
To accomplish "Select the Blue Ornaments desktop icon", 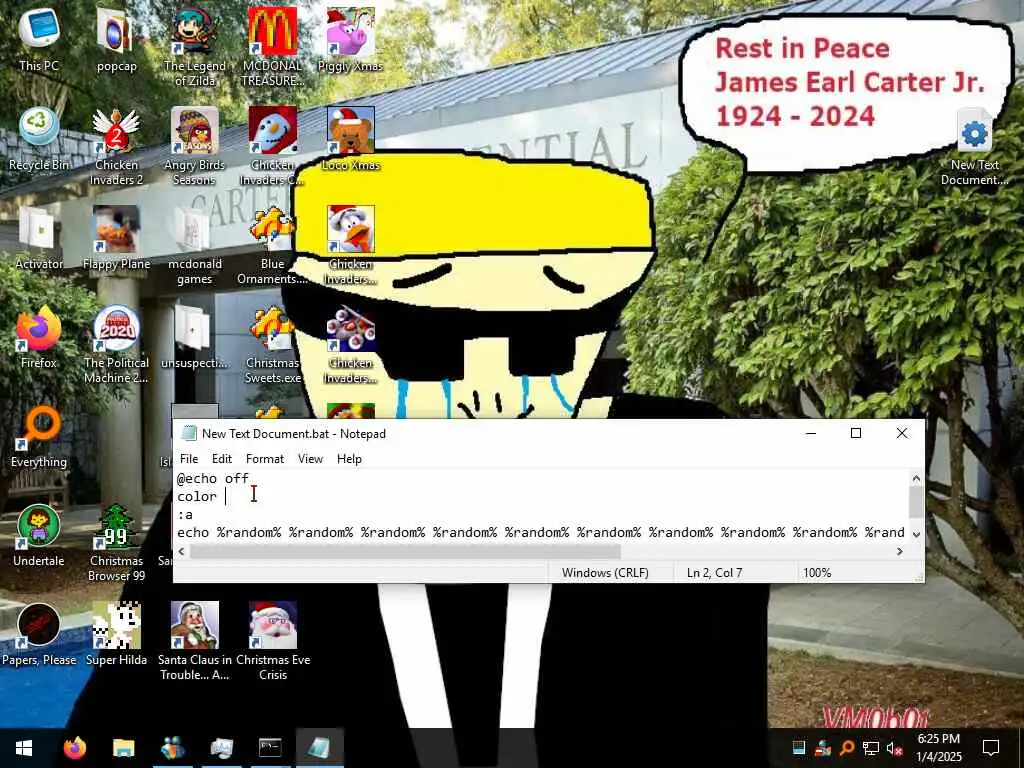I will click(x=272, y=245).
